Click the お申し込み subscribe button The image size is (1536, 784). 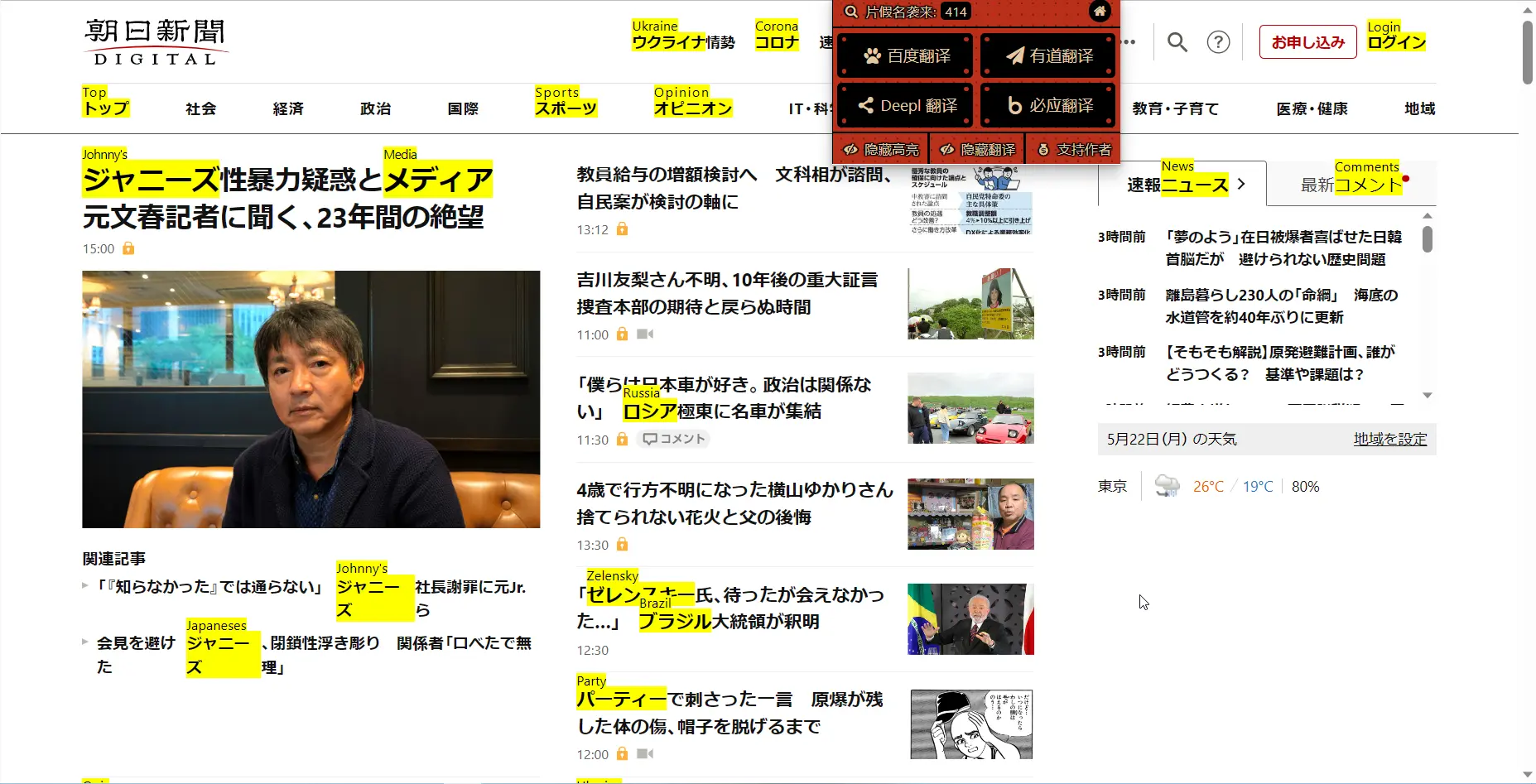(x=1307, y=42)
